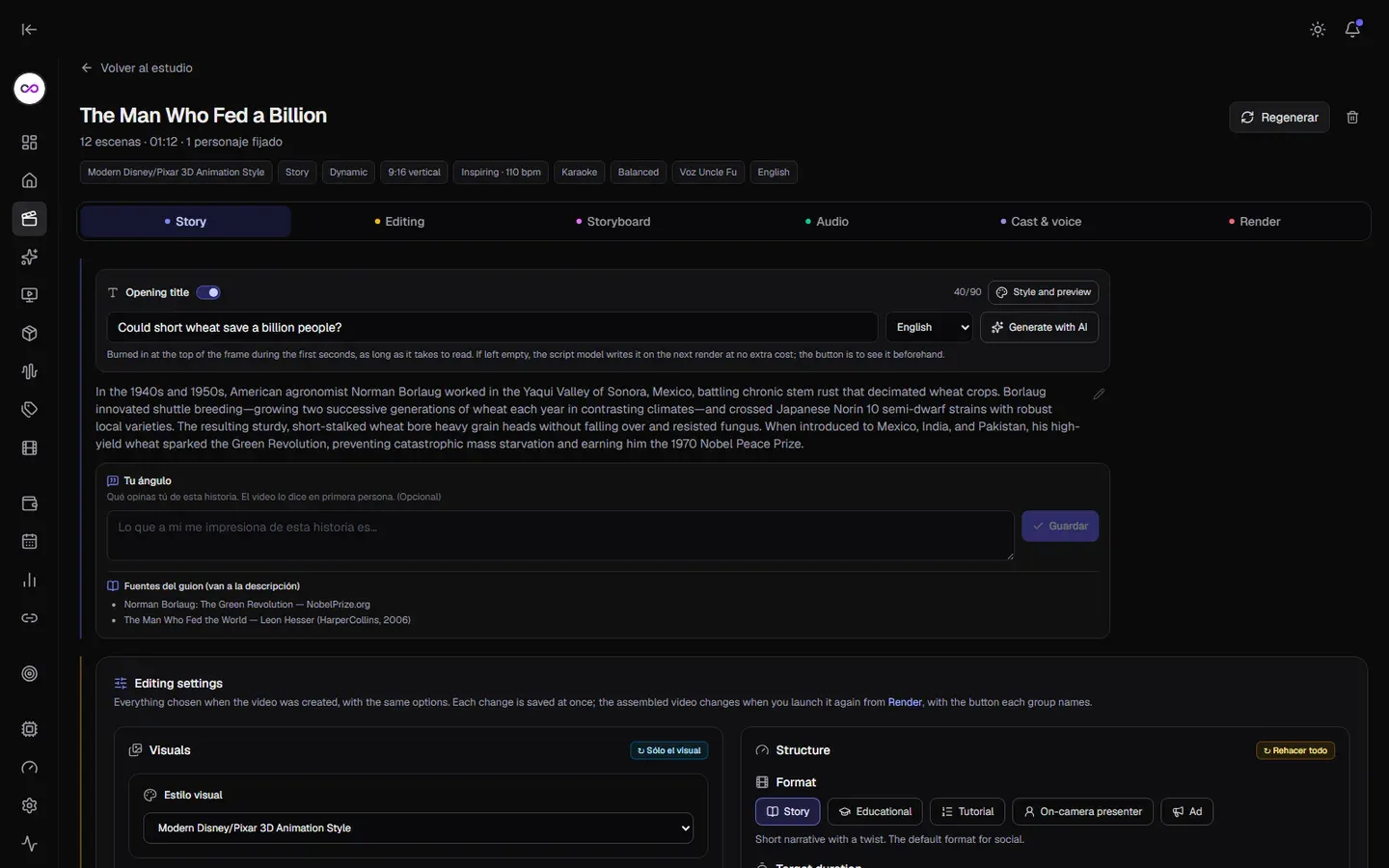Screen dimensions: 1389x868
Task: Switch to the Storyboard tab
Action: pos(613,222)
